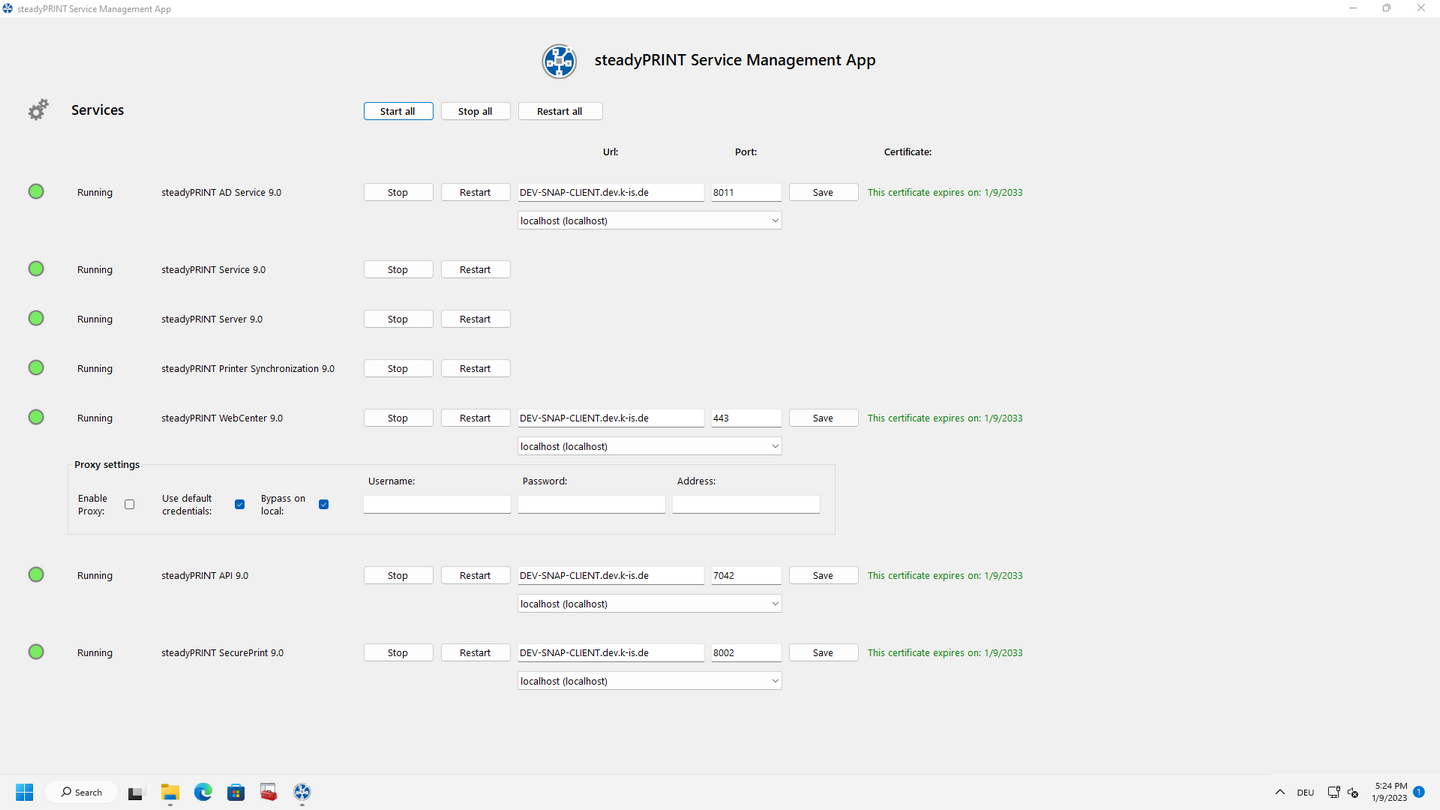Click Stop all button
Viewport: 1440px width, 810px height.
pyautogui.click(x=476, y=111)
